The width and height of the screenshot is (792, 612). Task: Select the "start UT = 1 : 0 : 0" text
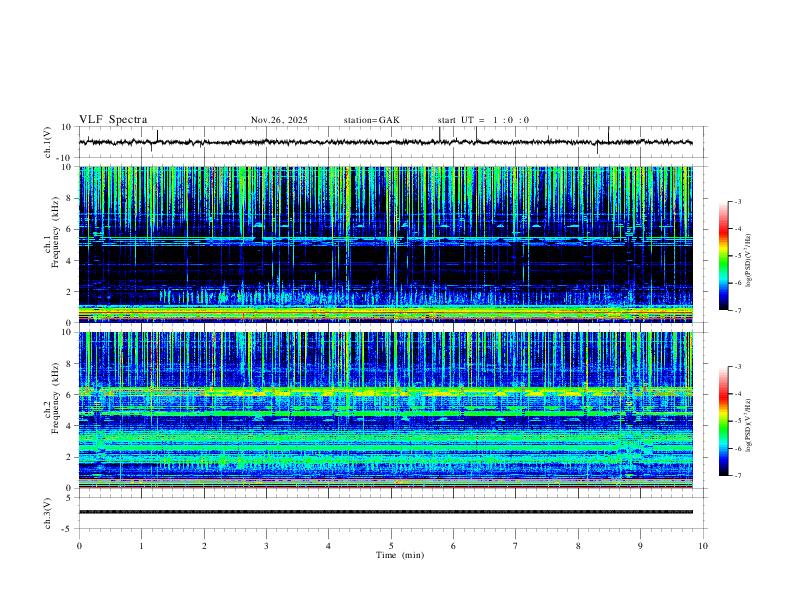click(483, 120)
